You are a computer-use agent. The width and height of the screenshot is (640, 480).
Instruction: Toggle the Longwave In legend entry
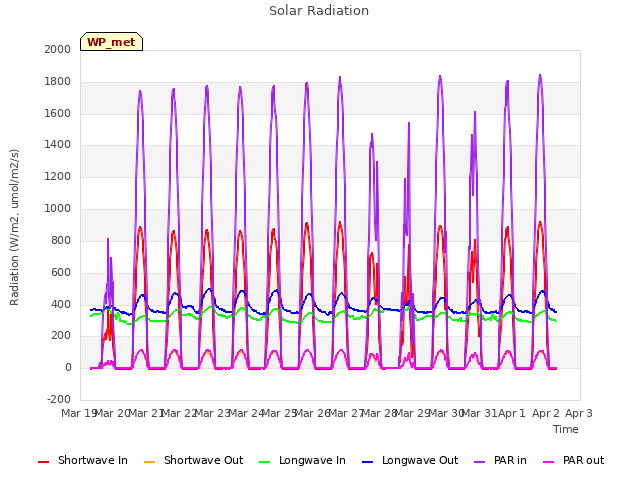click(302, 461)
